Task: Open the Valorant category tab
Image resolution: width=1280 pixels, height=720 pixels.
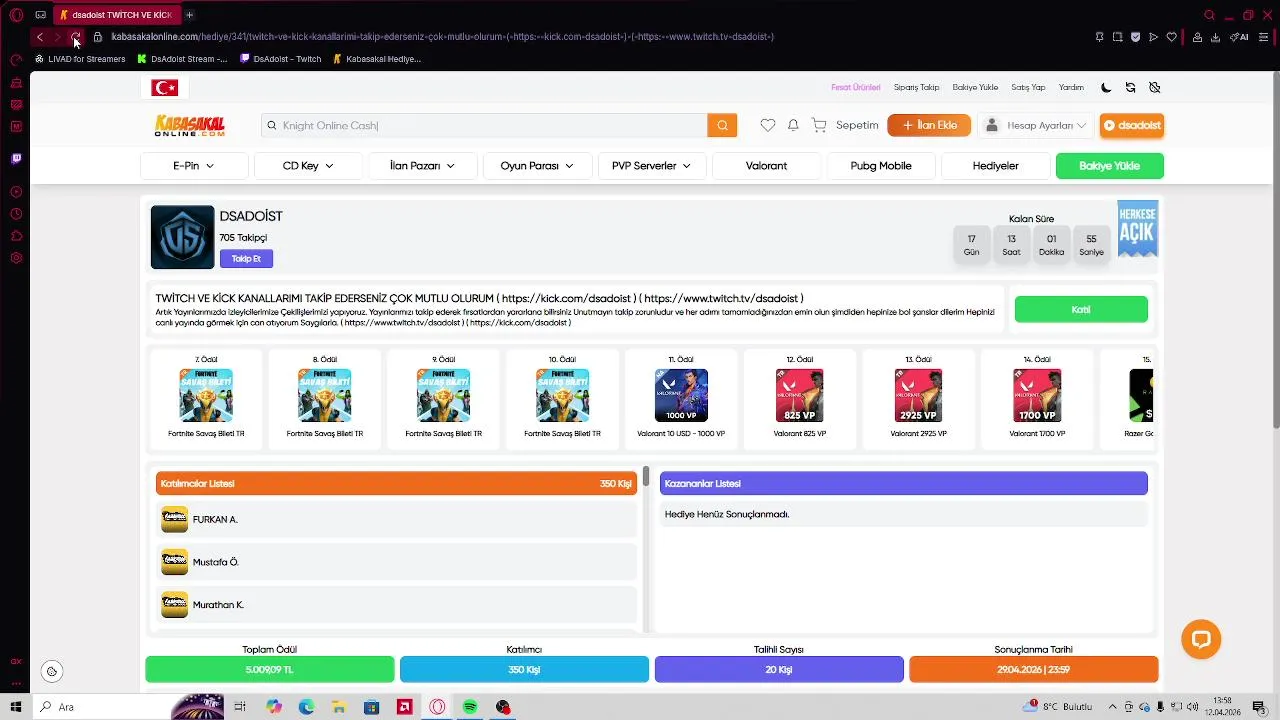Action: [766, 166]
